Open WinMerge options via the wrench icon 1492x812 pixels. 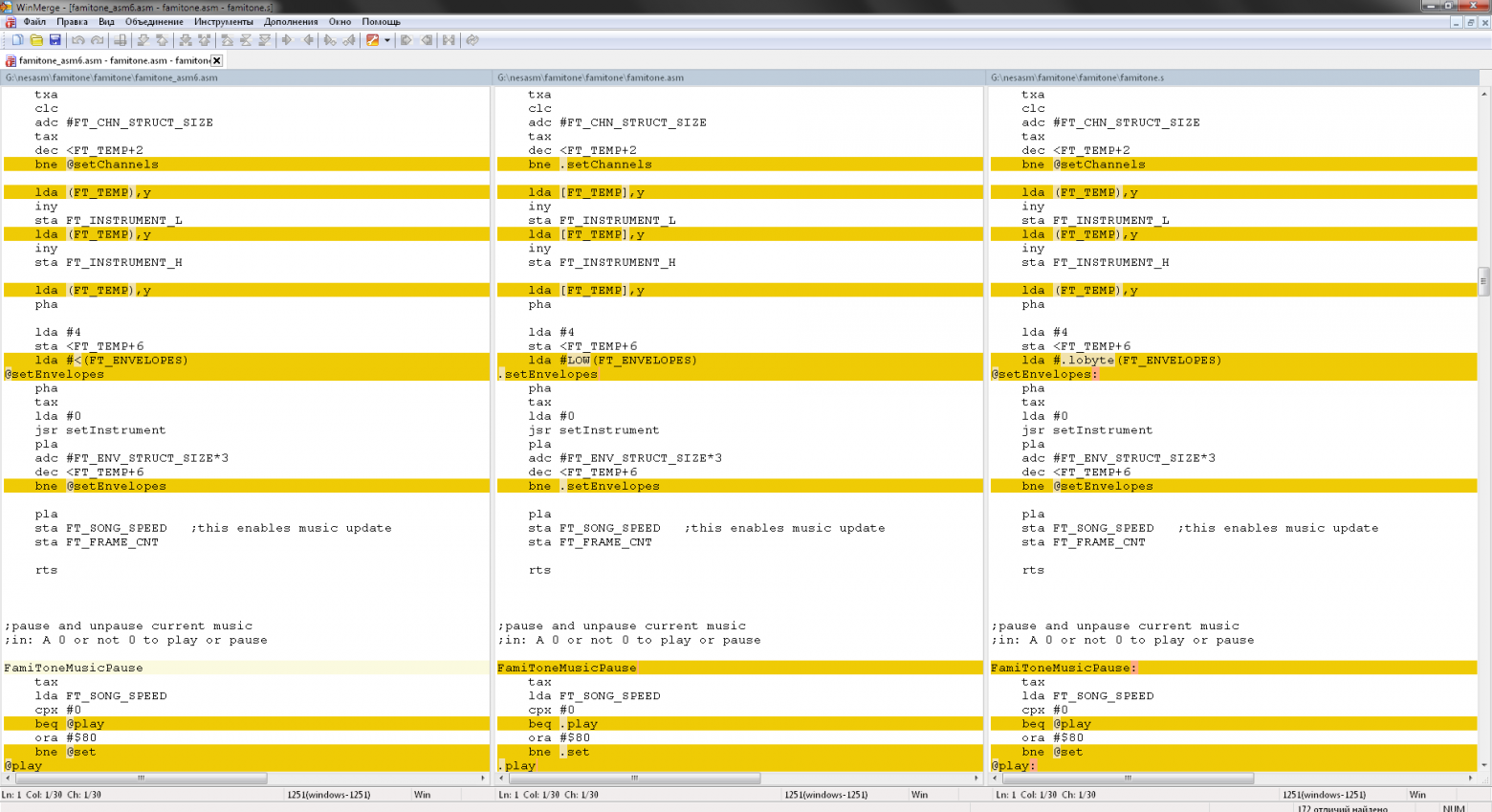[x=374, y=40]
